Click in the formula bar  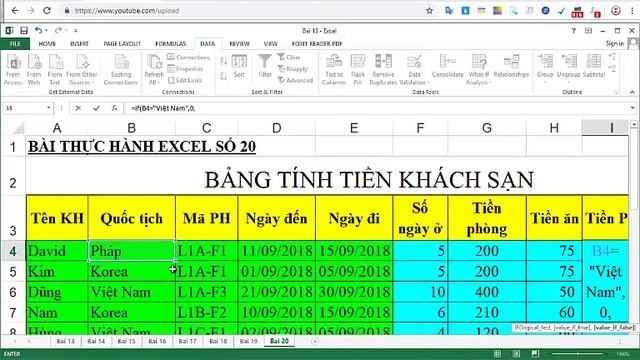(x=377, y=108)
